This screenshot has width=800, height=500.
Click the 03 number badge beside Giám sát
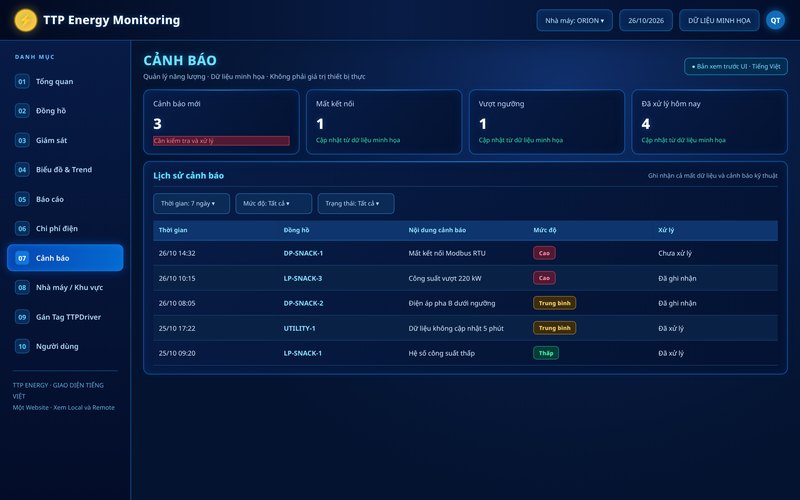click(22, 140)
